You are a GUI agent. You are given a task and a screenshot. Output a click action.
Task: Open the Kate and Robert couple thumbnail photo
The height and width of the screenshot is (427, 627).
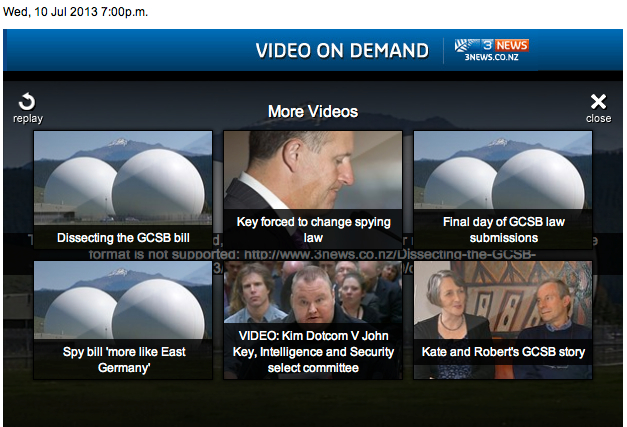(x=503, y=300)
